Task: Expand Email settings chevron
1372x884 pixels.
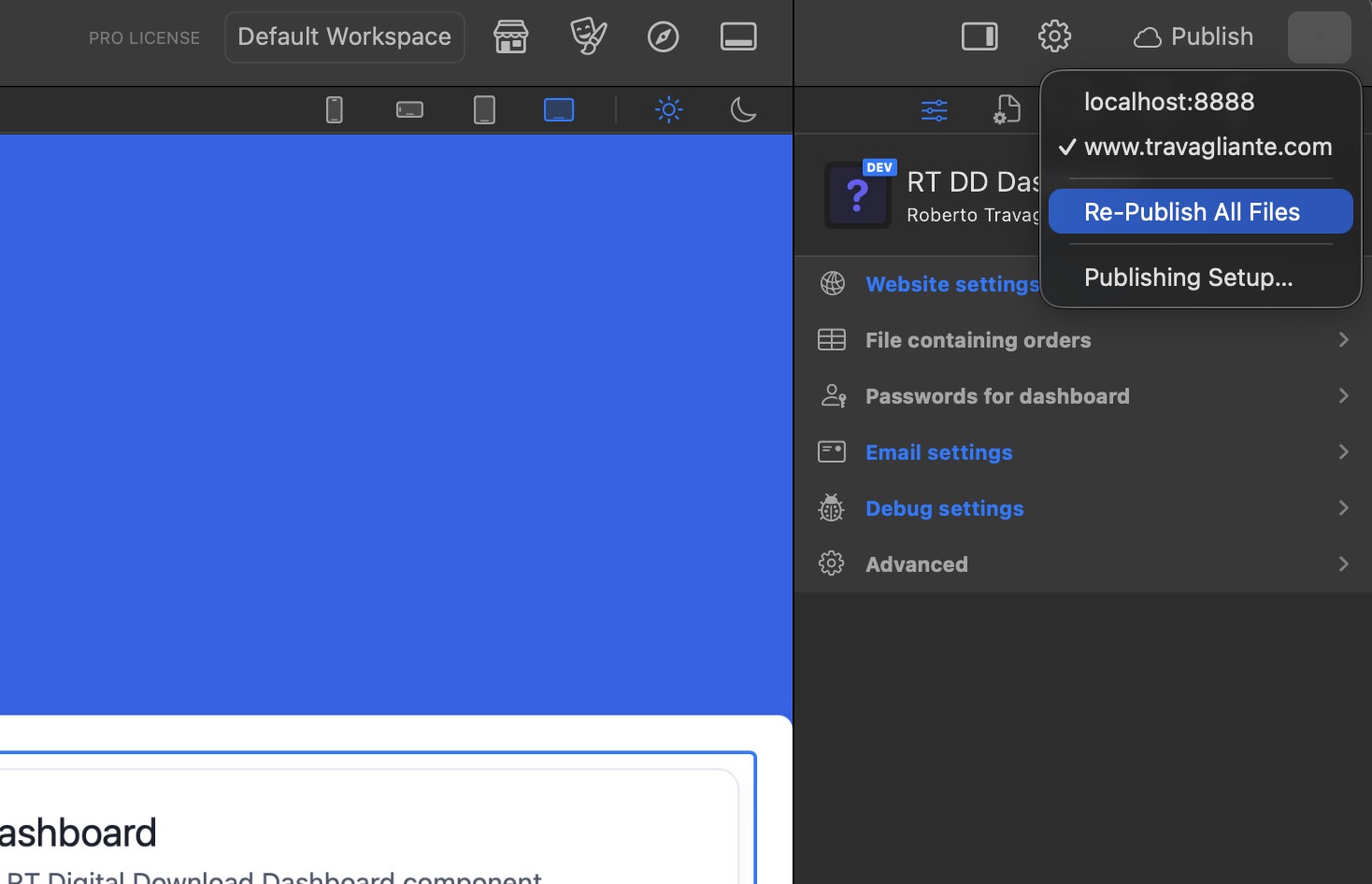Action: (1344, 452)
